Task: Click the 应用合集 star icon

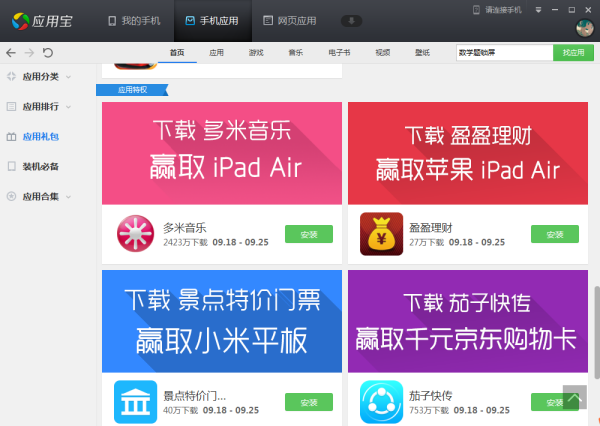Action: click(x=11, y=196)
